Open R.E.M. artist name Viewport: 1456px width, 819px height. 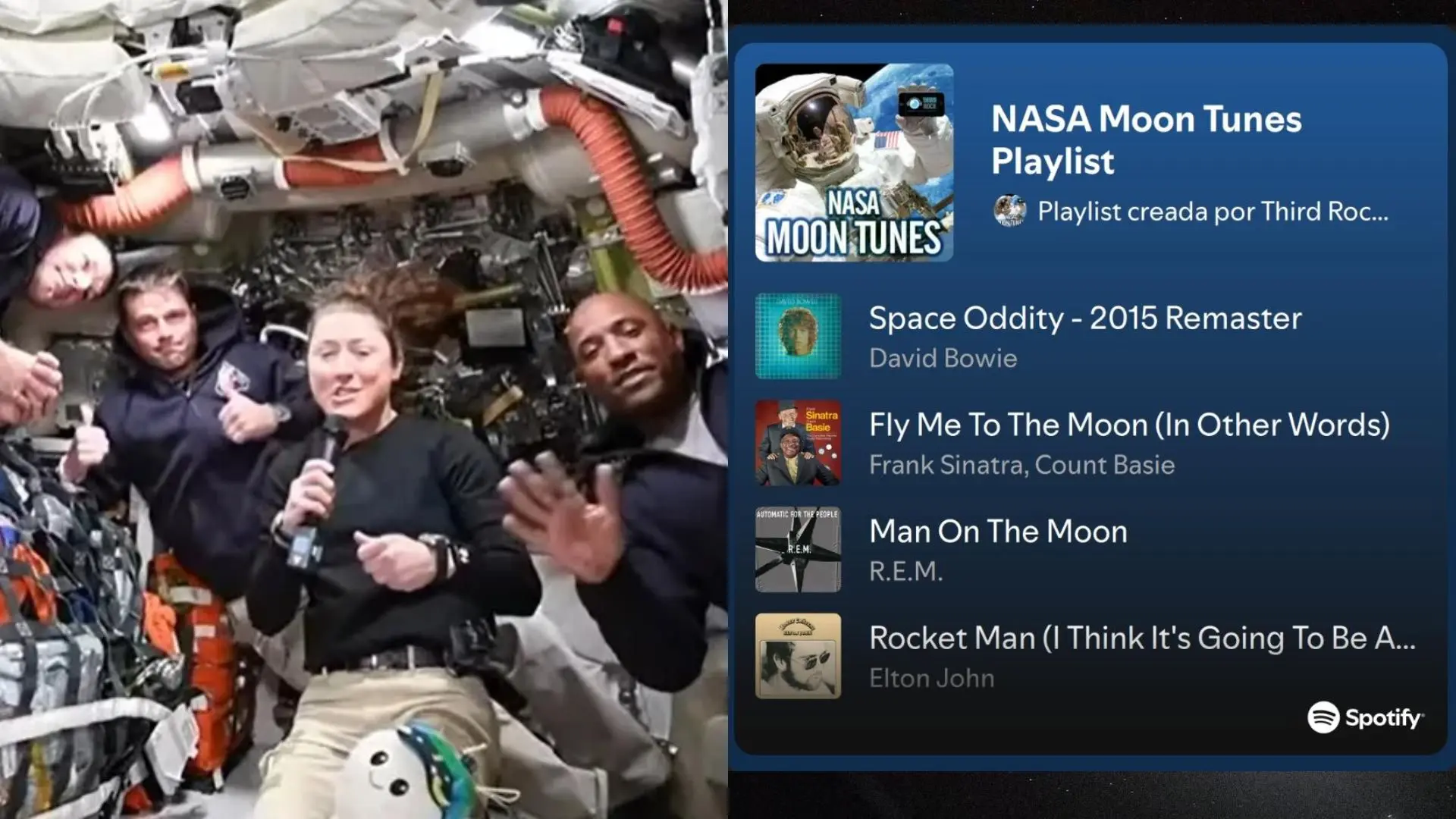[x=906, y=572]
